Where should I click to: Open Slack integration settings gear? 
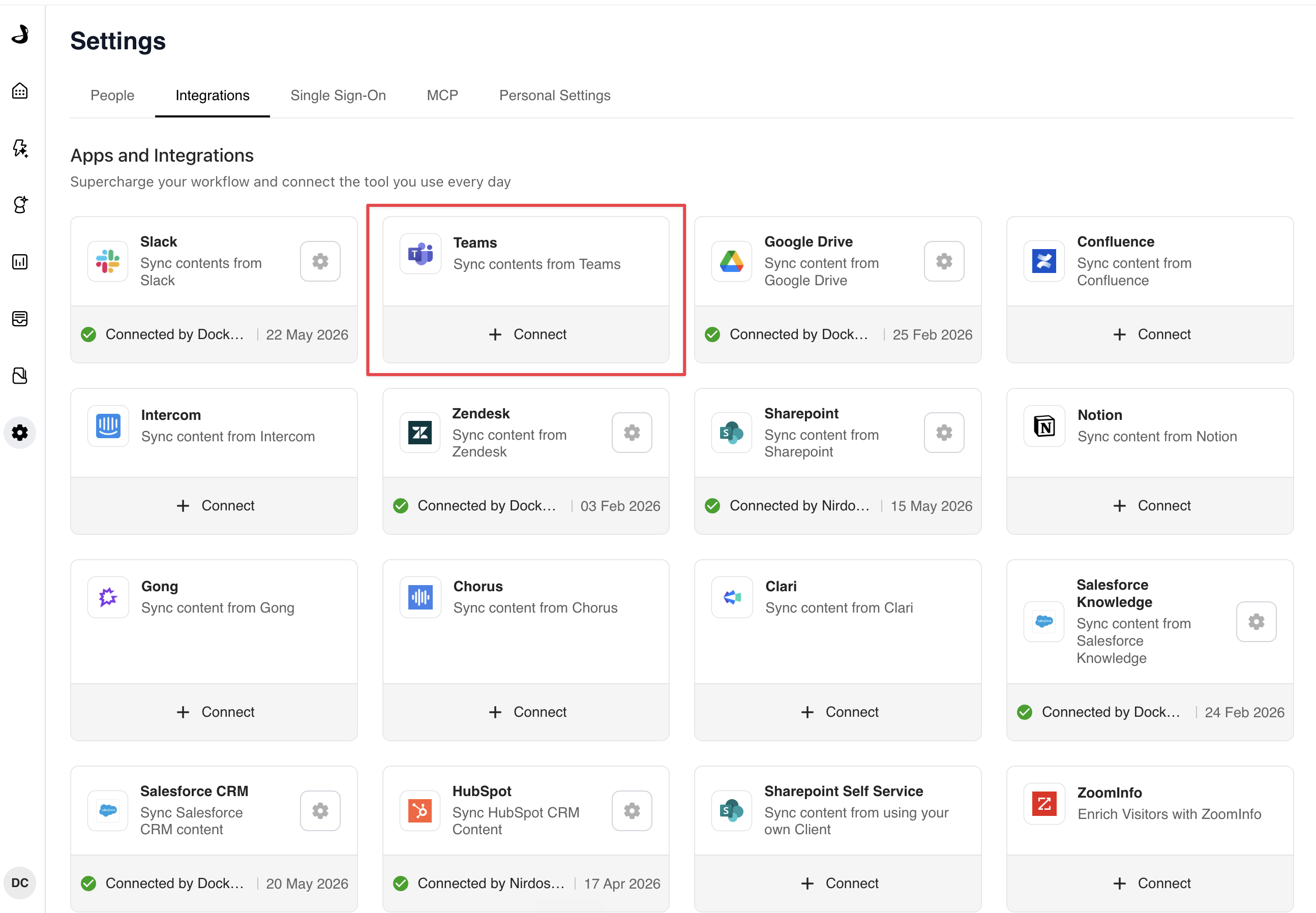coord(320,261)
